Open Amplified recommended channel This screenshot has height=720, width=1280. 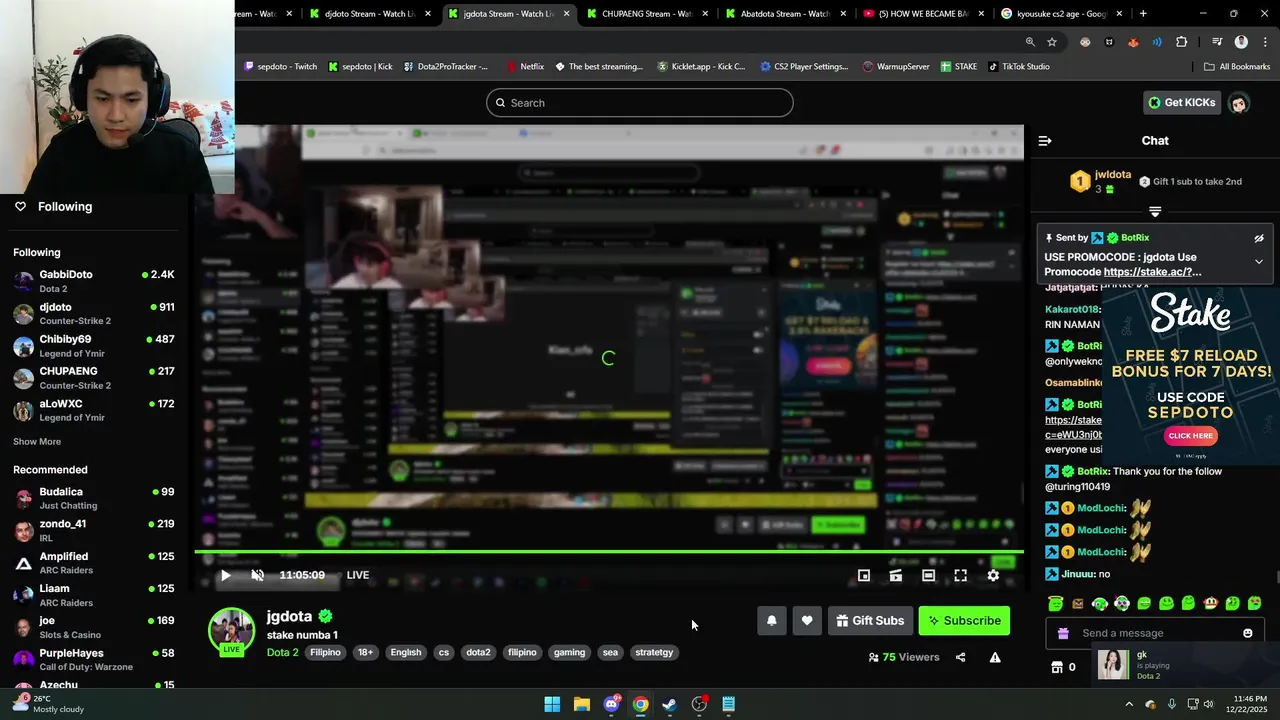tap(94, 563)
